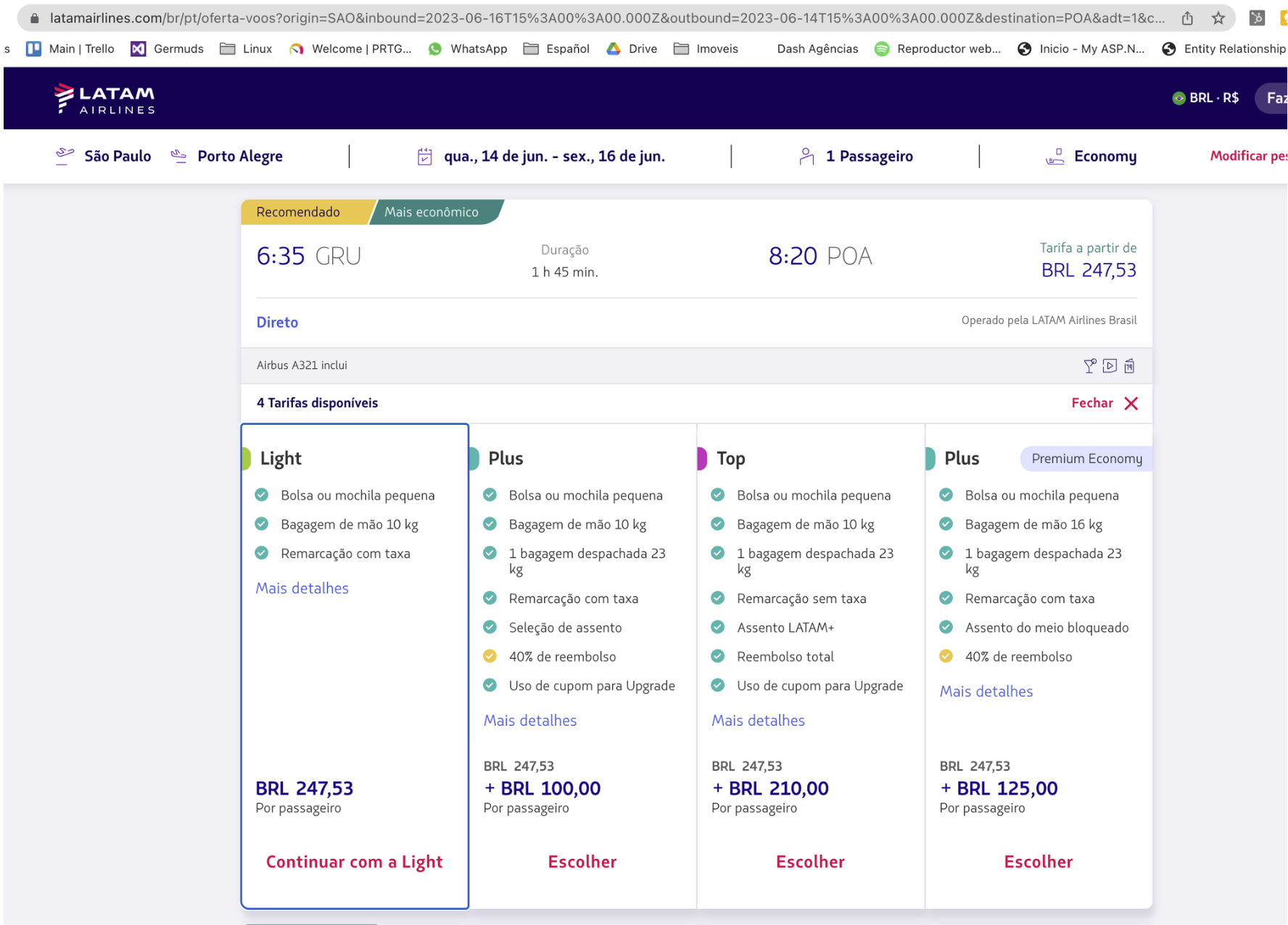The width and height of the screenshot is (1288, 925).
Task: Open the Entity Relationship bookmark
Action: click(1223, 49)
